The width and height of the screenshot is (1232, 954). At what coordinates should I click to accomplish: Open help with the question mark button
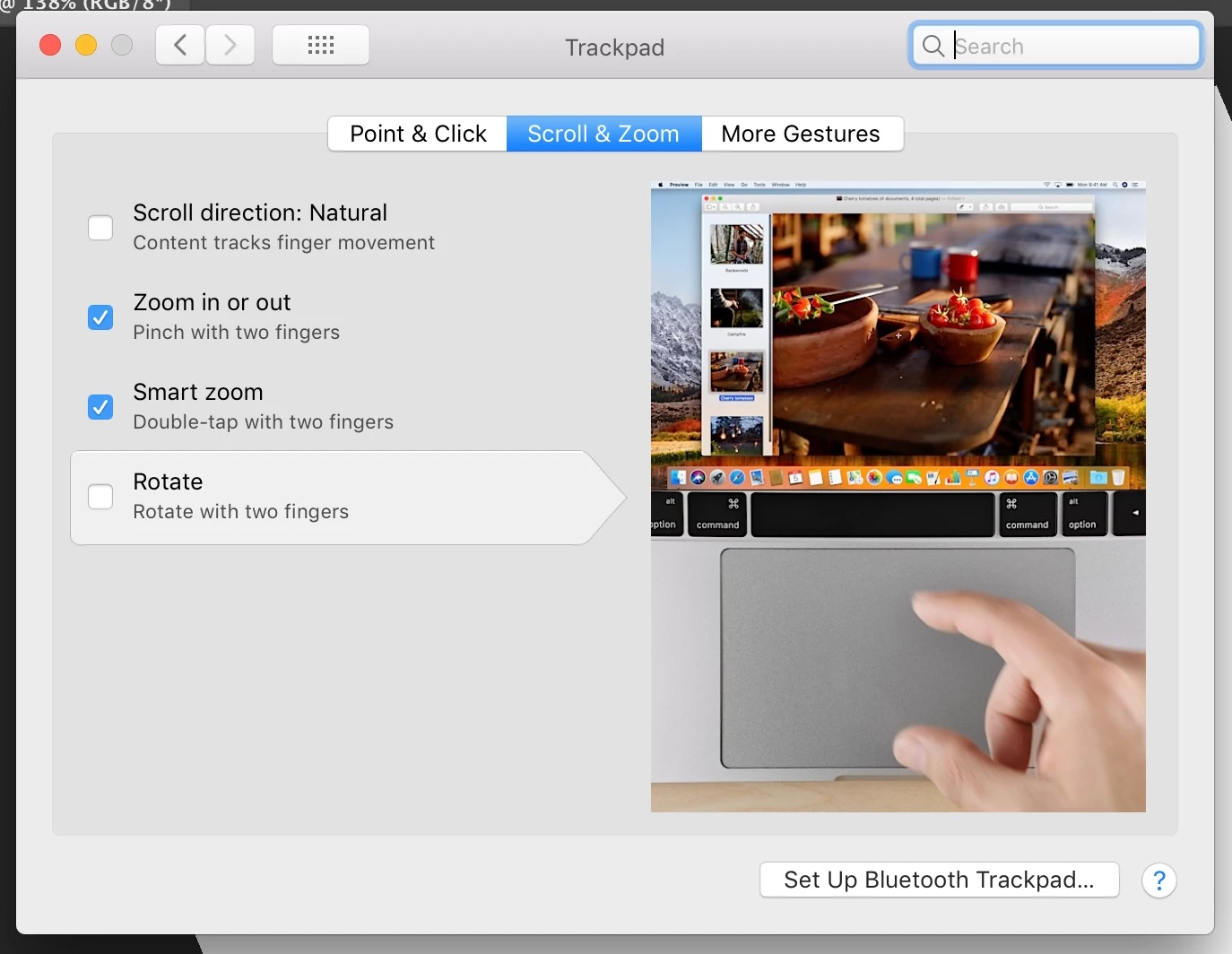[x=1158, y=880]
